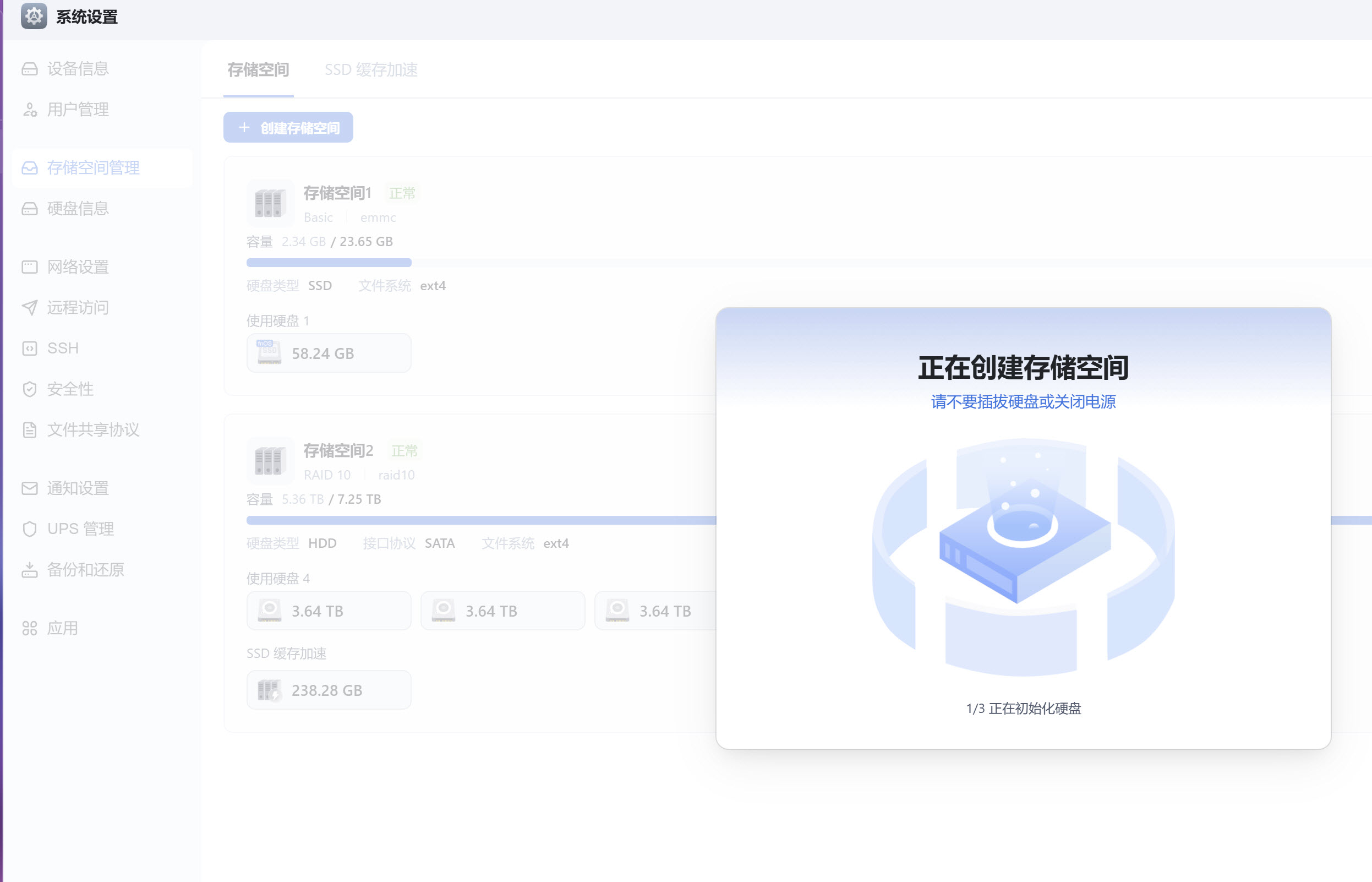
Task: Open the UPS Management (UPS 管理) item
Action: coord(80,529)
